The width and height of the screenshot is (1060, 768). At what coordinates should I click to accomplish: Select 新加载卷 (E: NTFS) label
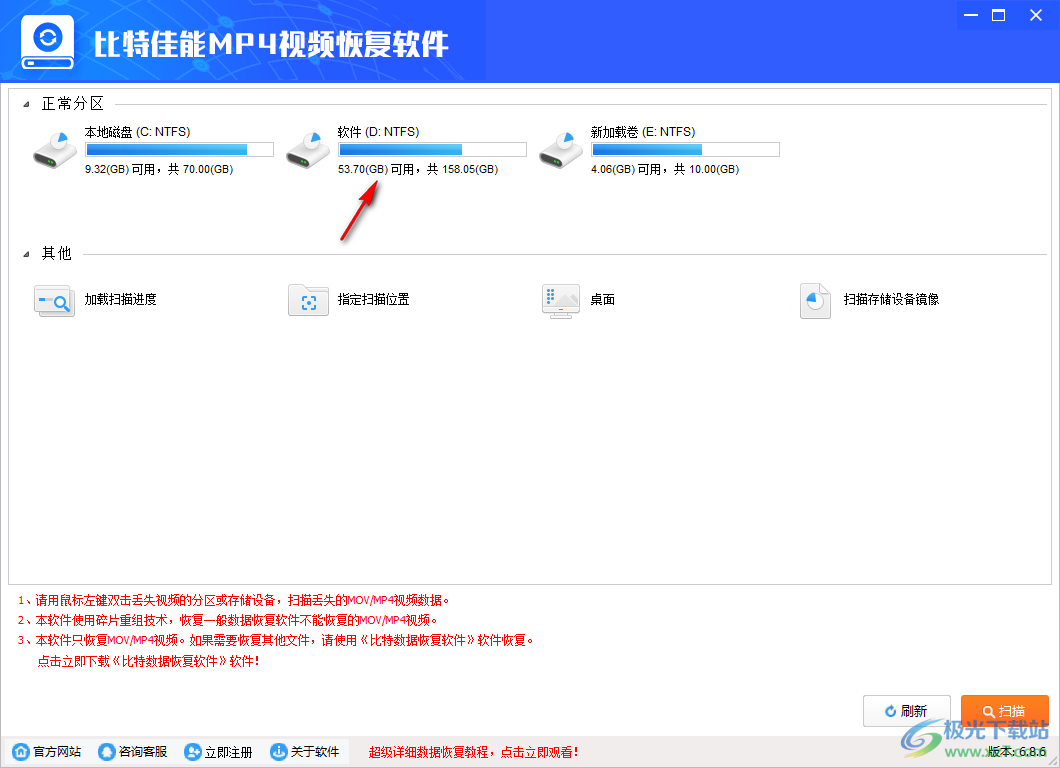click(643, 132)
